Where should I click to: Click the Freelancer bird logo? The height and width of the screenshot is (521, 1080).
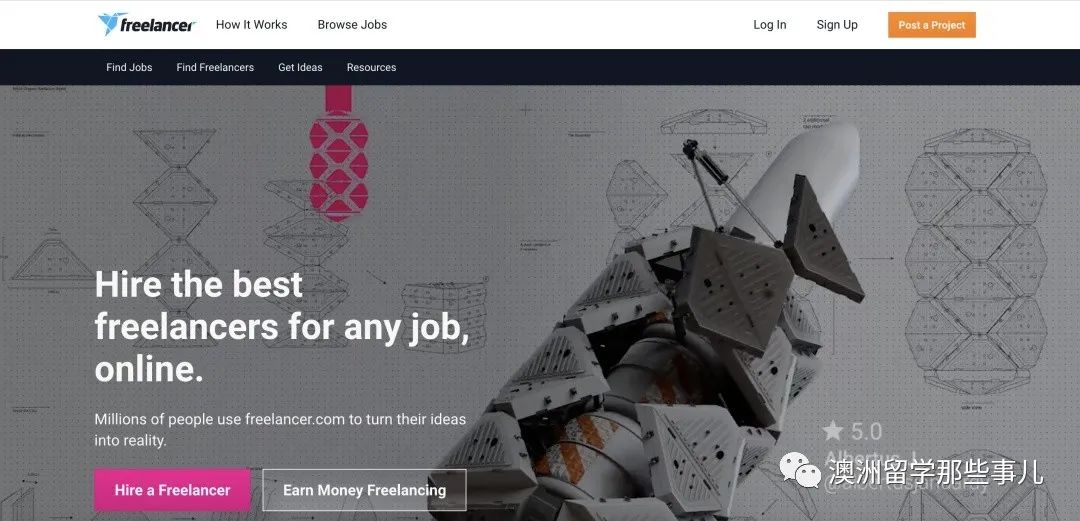pos(147,24)
